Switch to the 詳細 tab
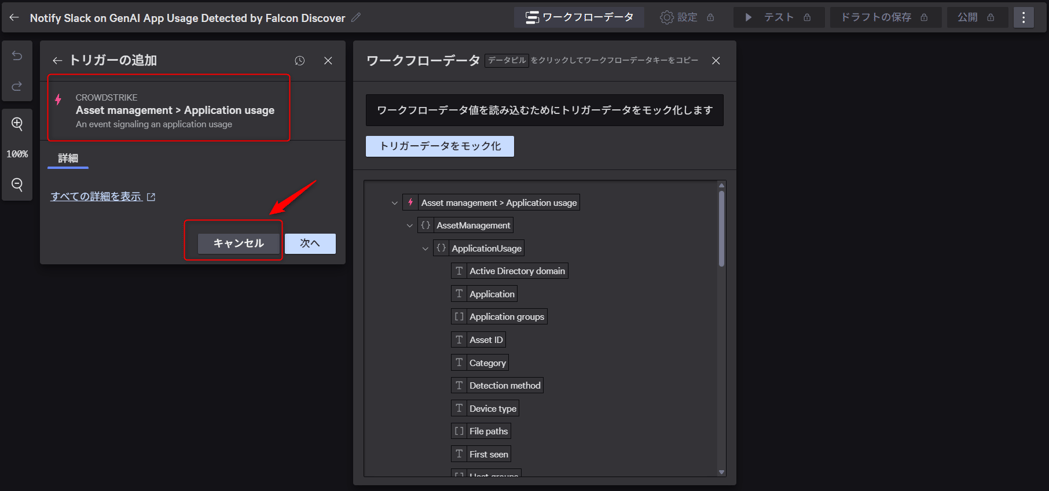The image size is (1049, 491). [x=68, y=159]
